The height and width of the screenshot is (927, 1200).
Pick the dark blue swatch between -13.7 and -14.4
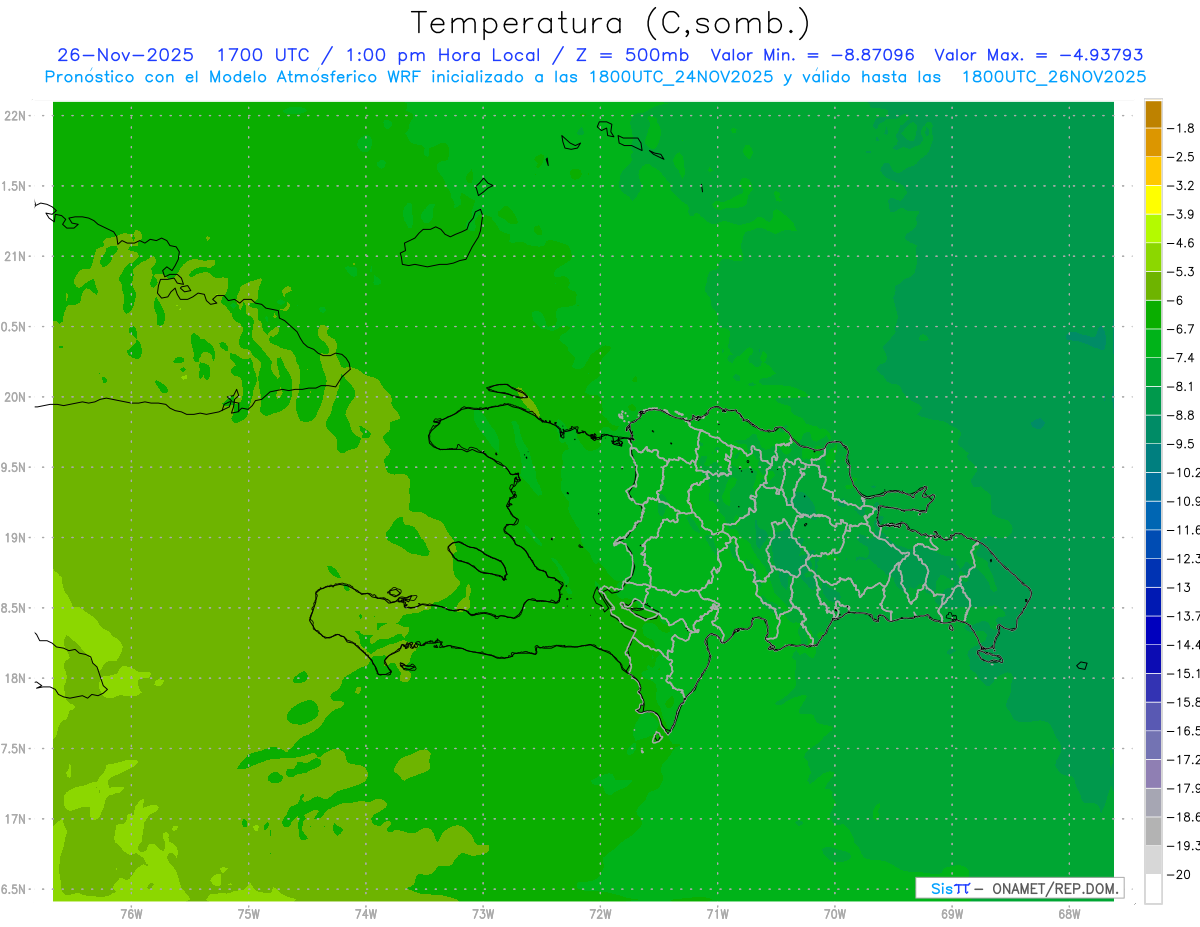pyautogui.click(x=1153, y=630)
